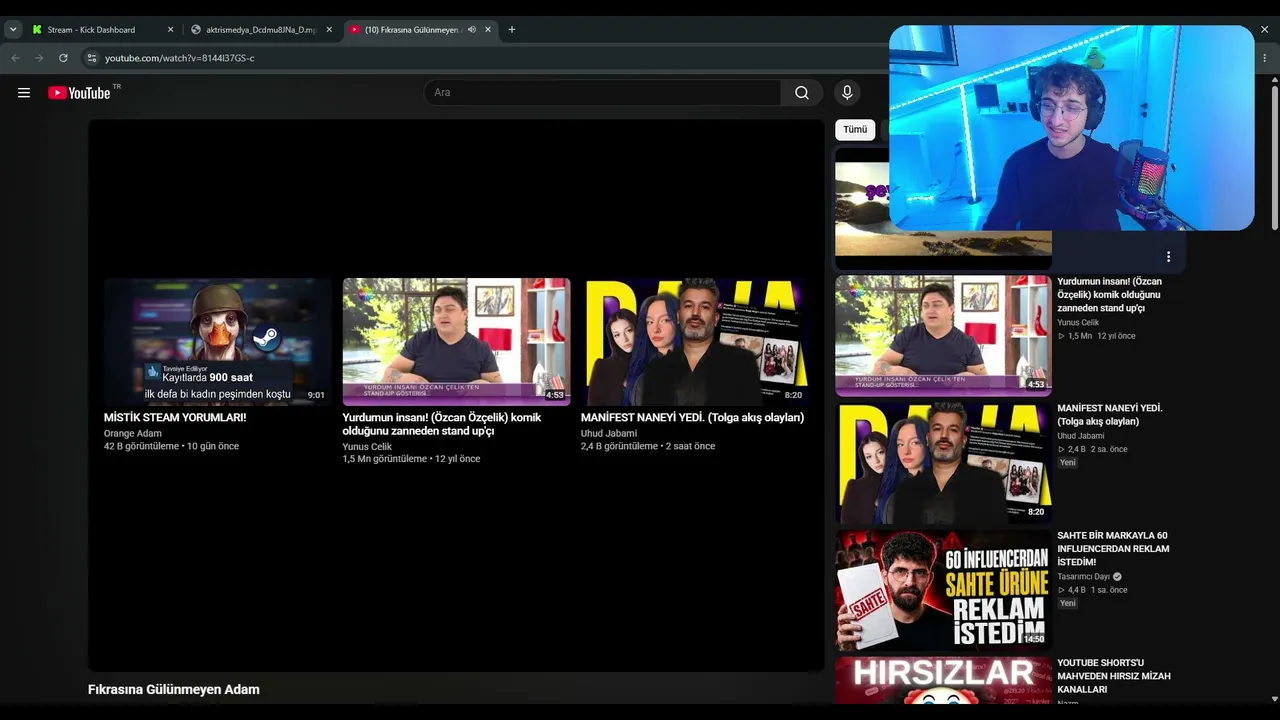1280x720 pixels.
Task: Open more options menu for top sidebar video
Action: point(1168,257)
